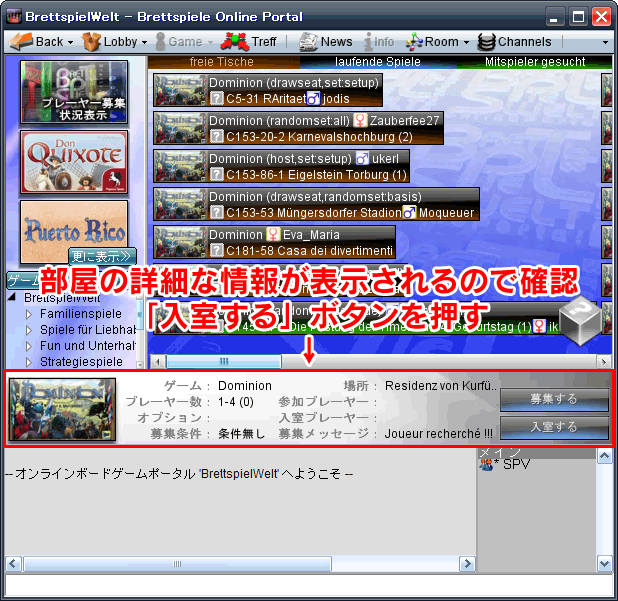
Task: Click the chat message input field
Action: [x=309, y=585]
